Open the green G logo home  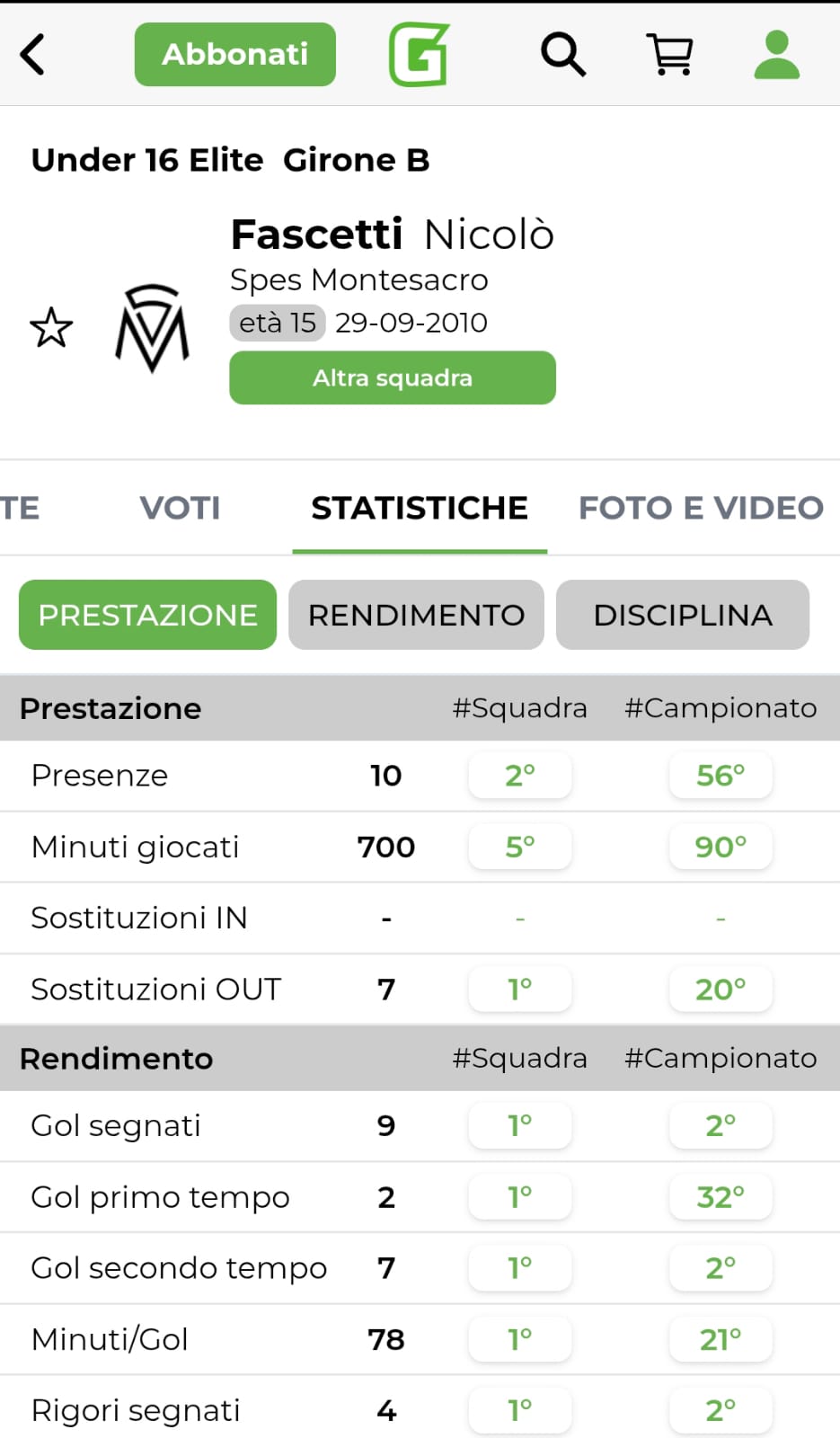tap(419, 55)
